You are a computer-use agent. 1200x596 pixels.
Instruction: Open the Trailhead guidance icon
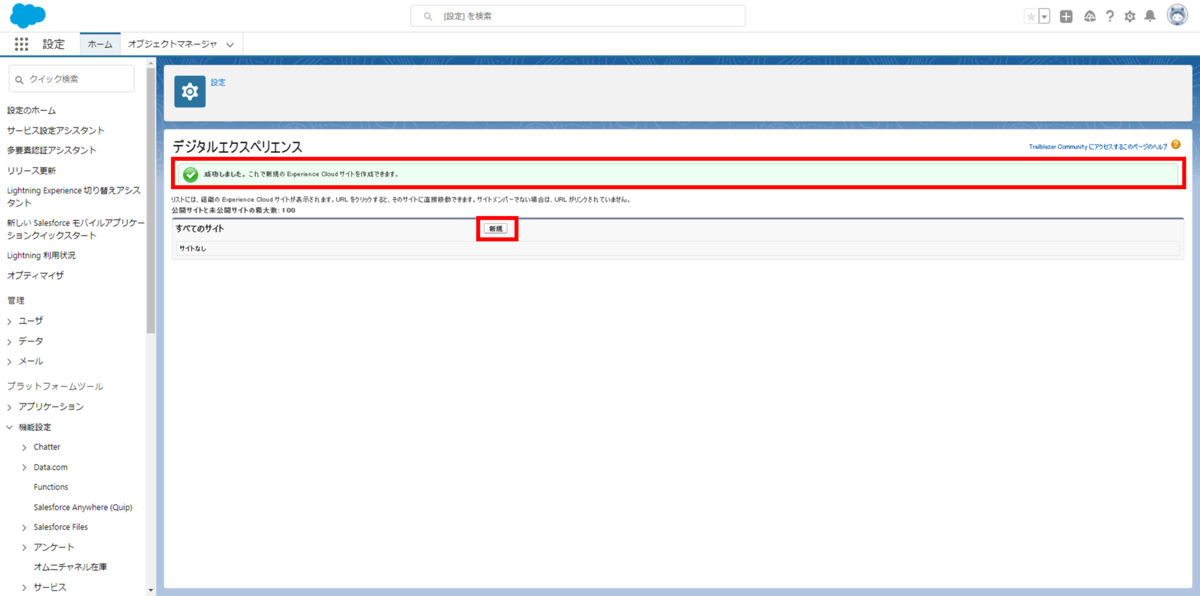(x=1089, y=16)
